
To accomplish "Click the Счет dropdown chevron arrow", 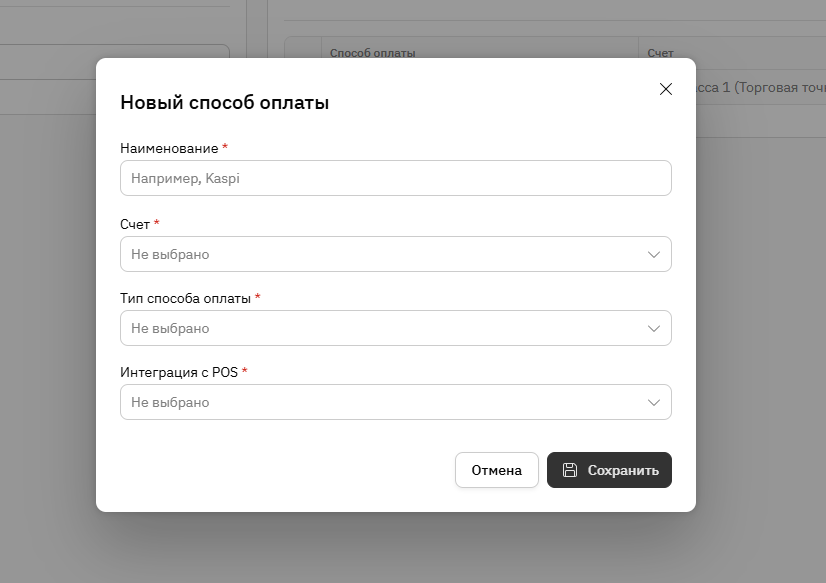I will click(x=654, y=254).
